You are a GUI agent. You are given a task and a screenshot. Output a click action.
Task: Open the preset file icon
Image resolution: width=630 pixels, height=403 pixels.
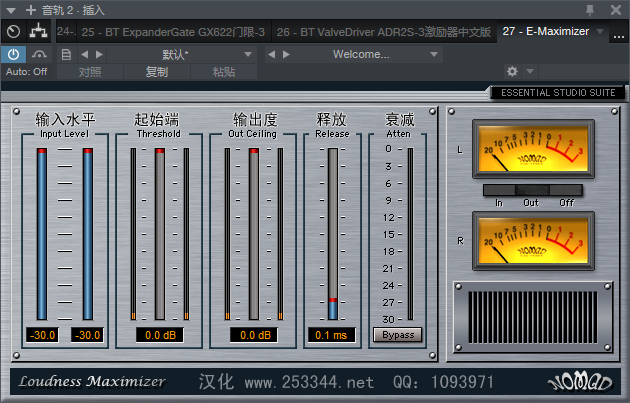66,53
